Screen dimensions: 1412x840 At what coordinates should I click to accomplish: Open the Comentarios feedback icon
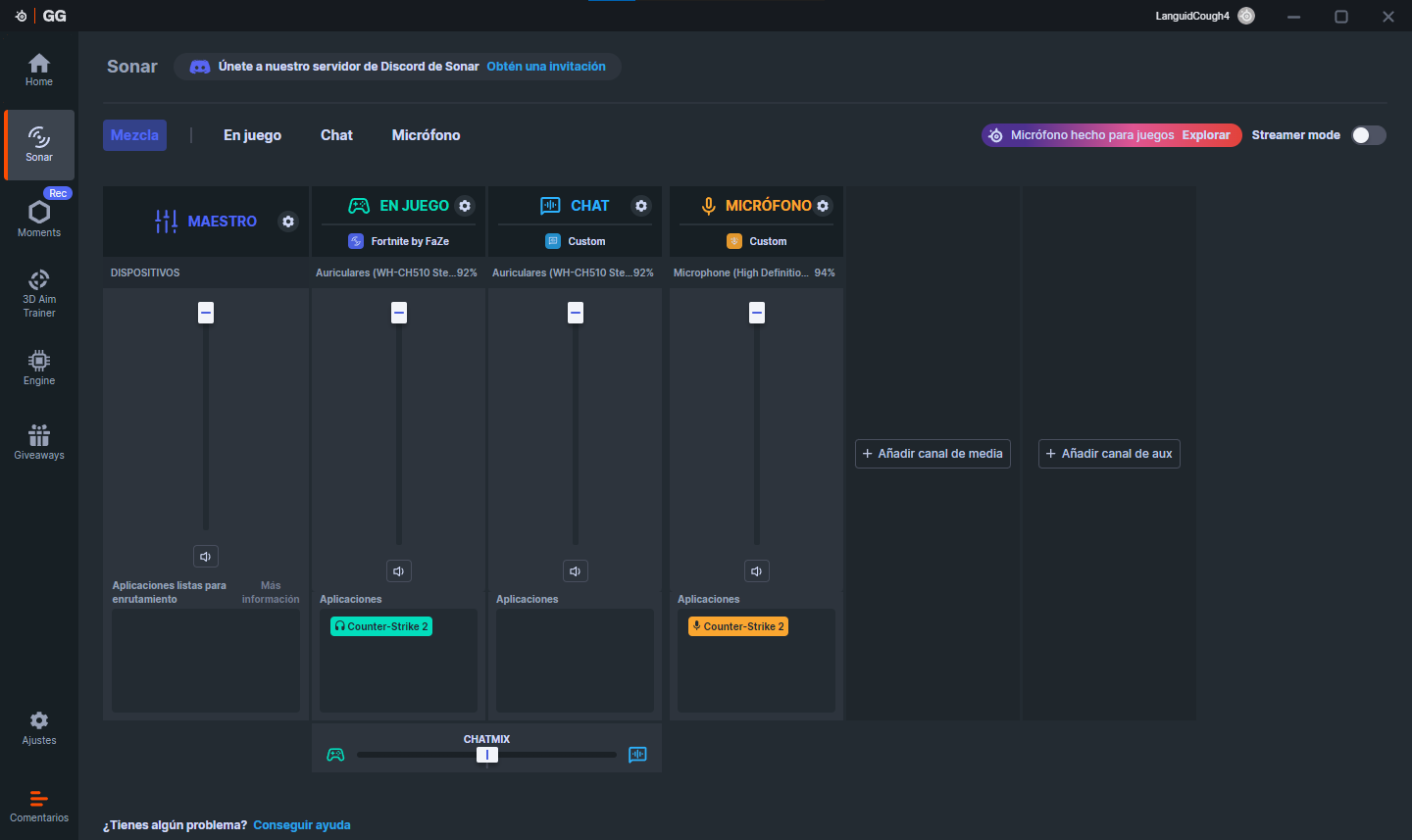coord(39,806)
